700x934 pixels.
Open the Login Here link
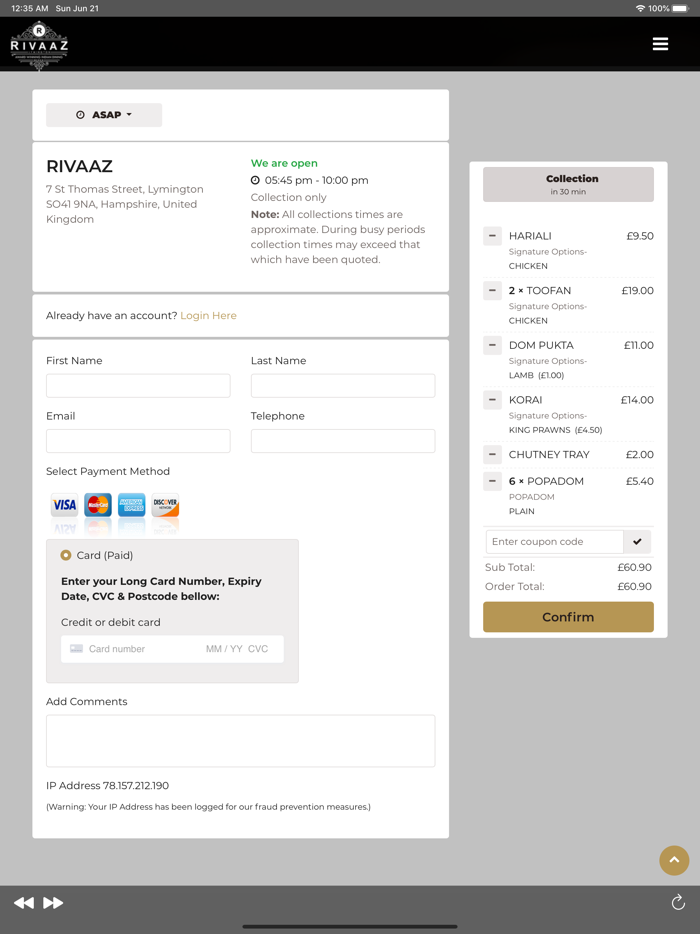pyautogui.click(x=208, y=315)
